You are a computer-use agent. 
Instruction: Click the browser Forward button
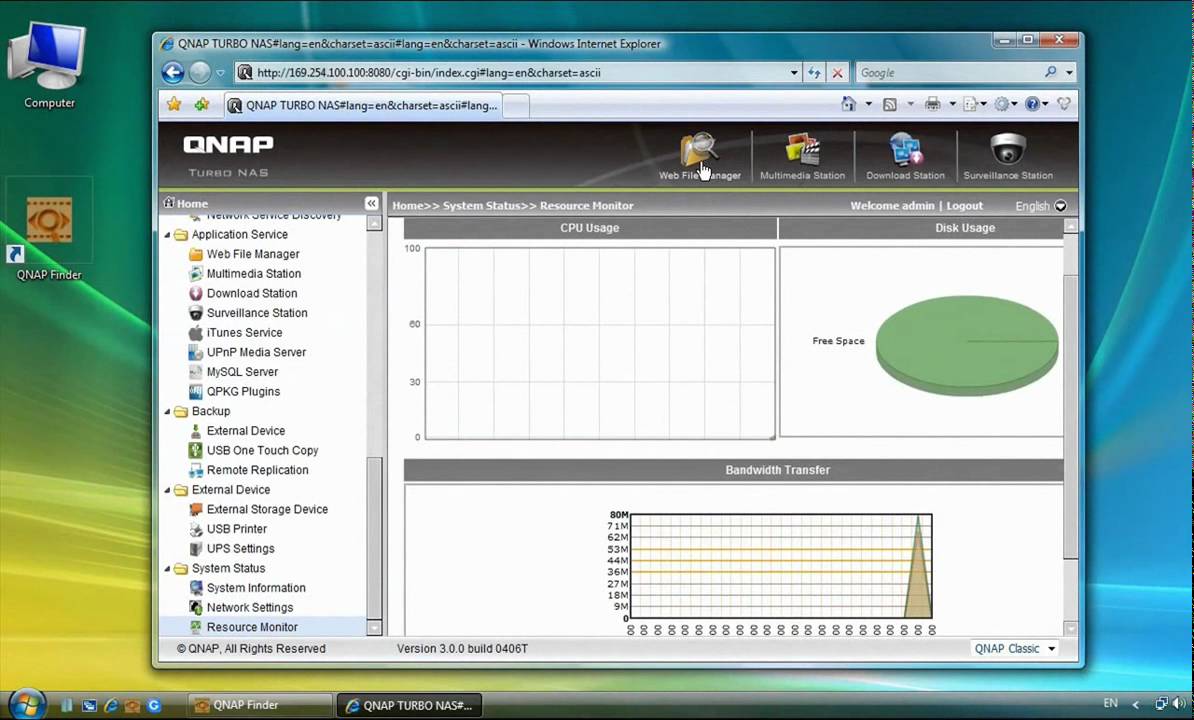coord(200,72)
